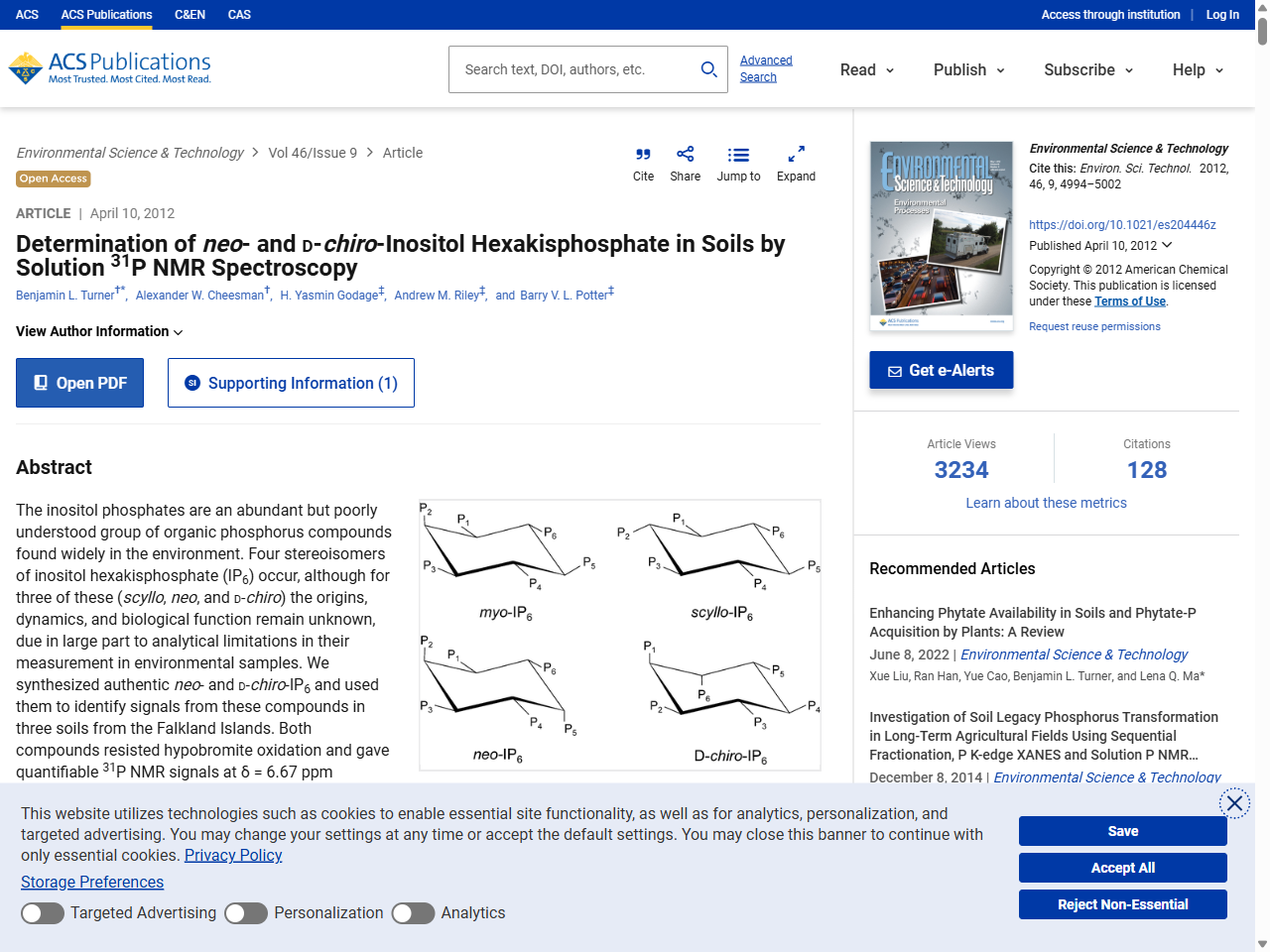The image size is (1270, 952).
Task: Click Request reuse permissions
Action: [x=1094, y=326]
